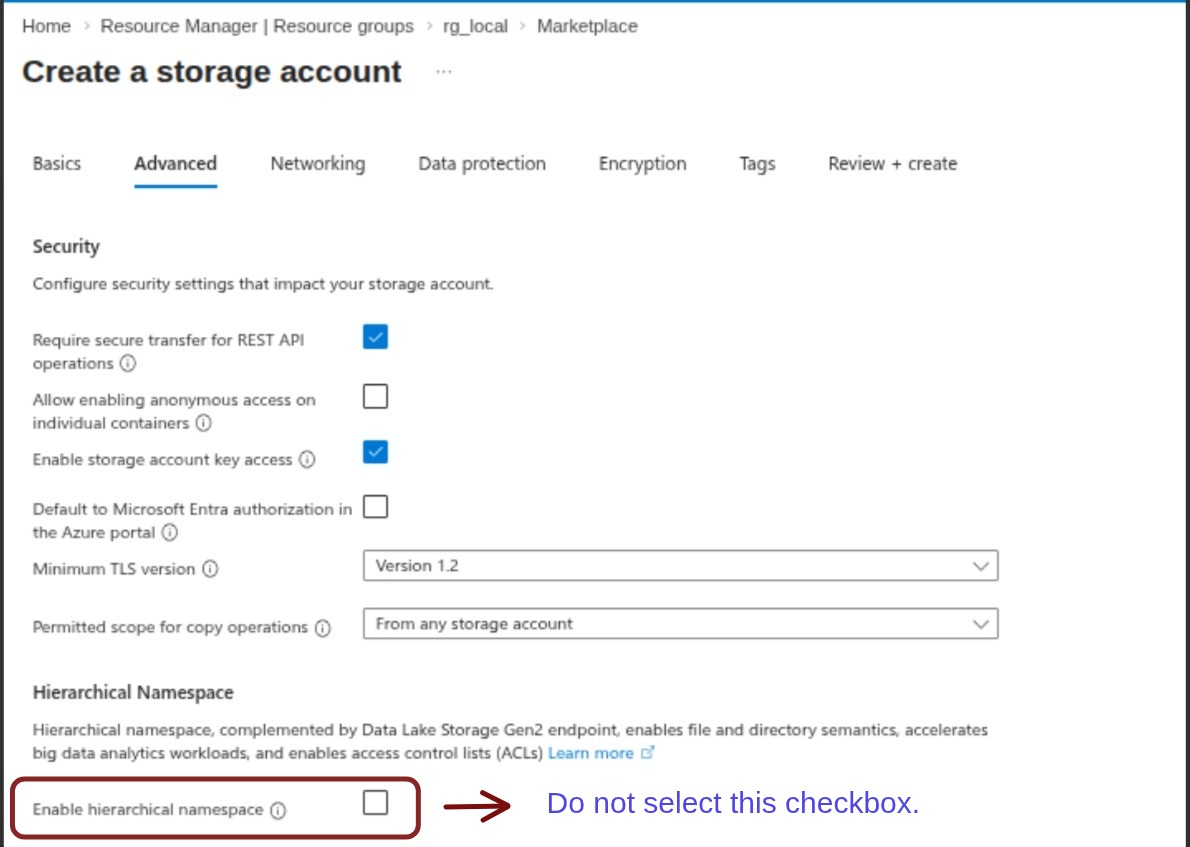Image resolution: width=1190 pixels, height=847 pixels.
Task: Click info icon beside Enable hierarchical namespace
Action: click(278, 810)
